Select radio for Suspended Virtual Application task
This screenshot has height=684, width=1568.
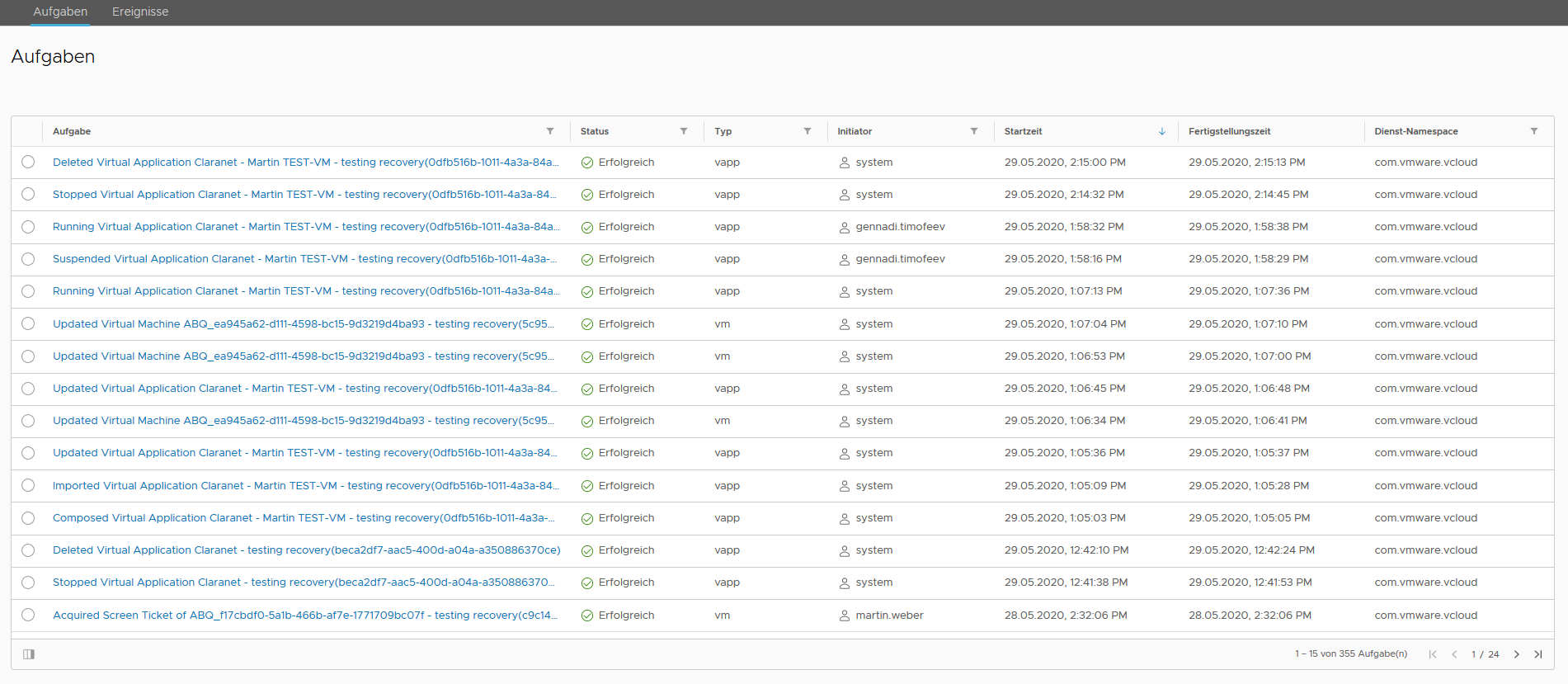28,259
